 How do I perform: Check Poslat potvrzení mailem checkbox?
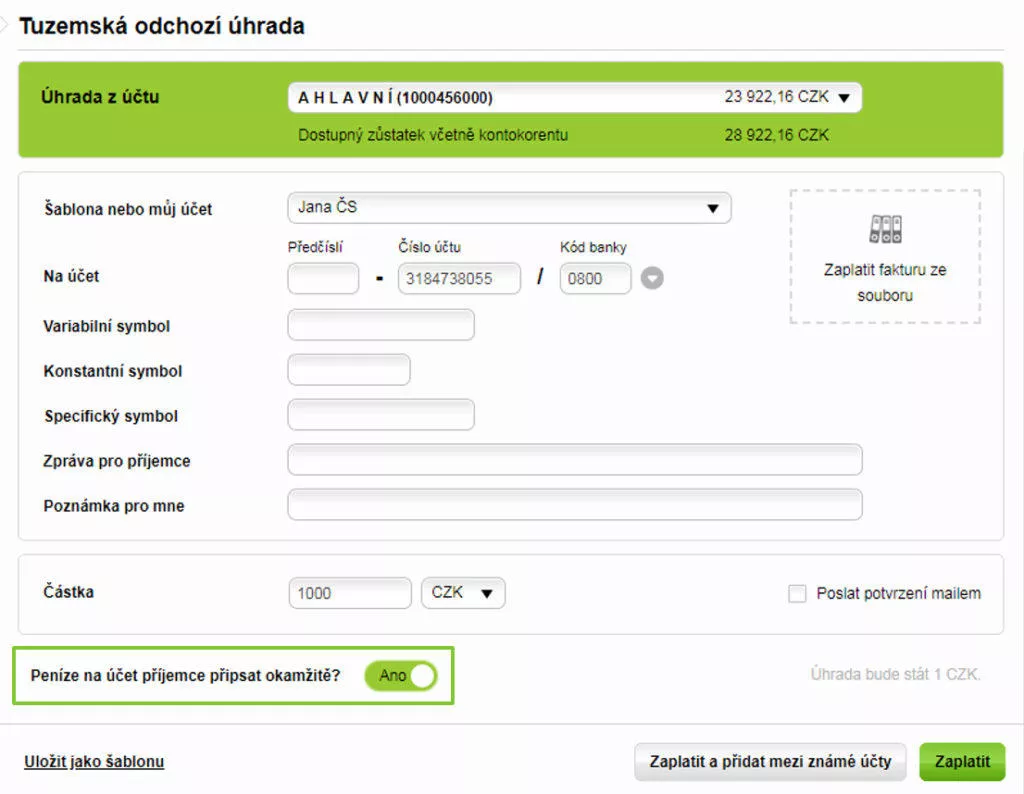[x=797, y=594]
